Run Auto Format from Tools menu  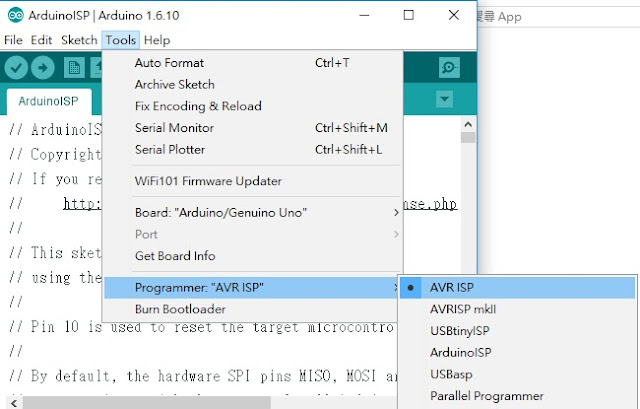[x=253, y=63]
